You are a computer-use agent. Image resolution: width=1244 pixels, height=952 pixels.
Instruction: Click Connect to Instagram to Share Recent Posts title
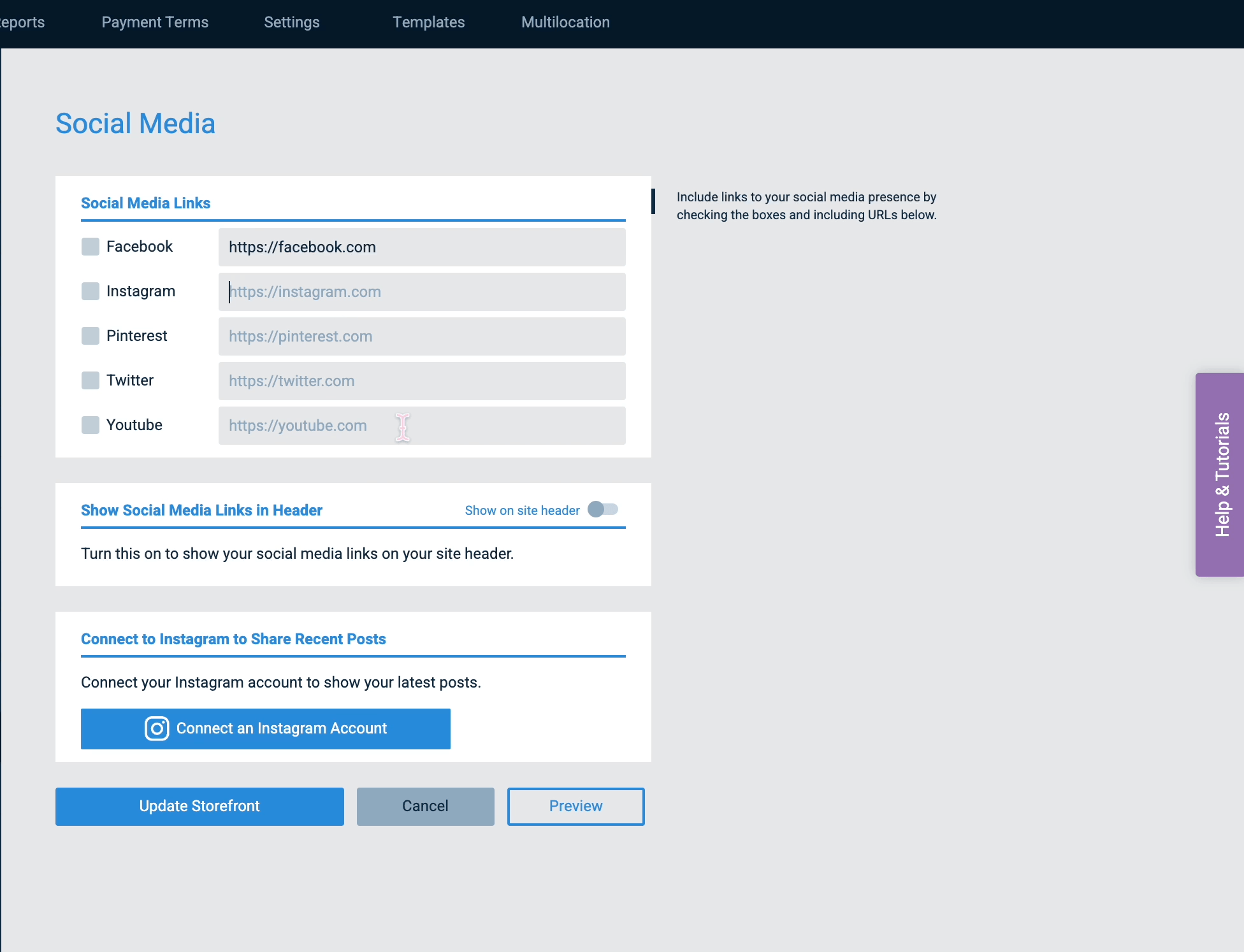point(233,639)
